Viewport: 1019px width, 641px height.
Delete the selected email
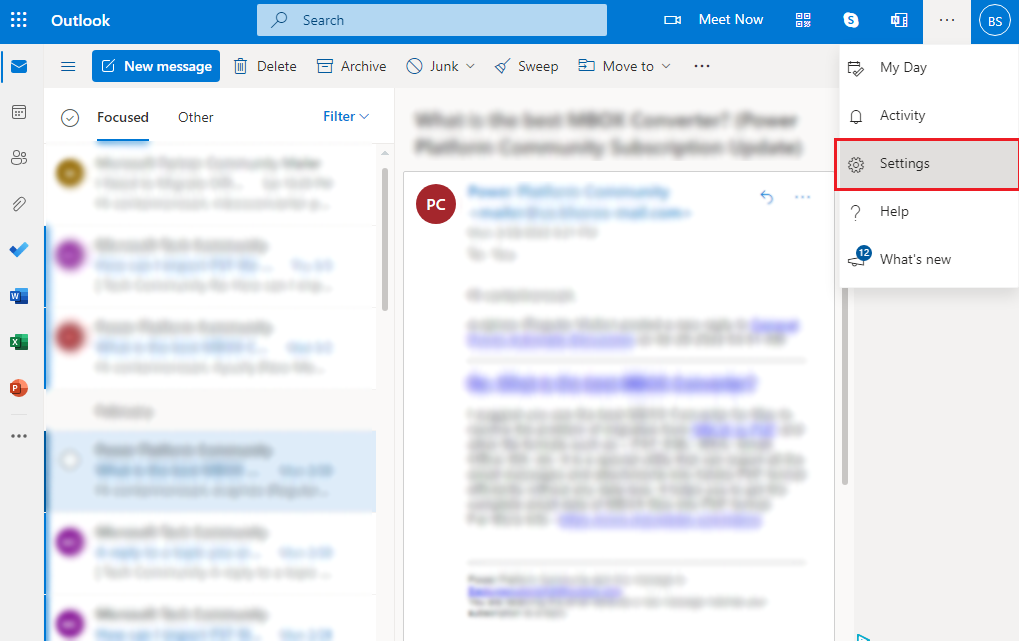(265, 66)
